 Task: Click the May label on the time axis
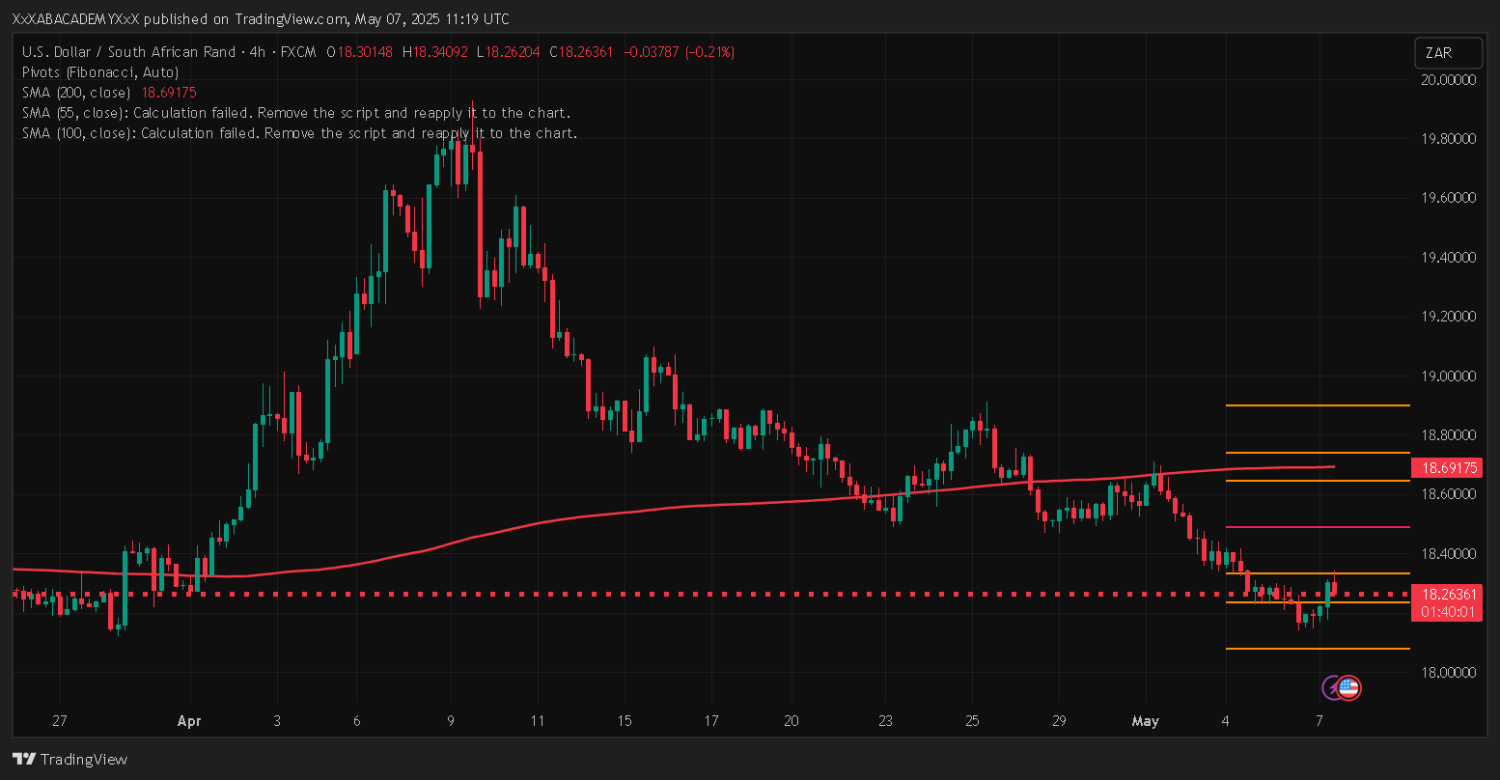1143,720
